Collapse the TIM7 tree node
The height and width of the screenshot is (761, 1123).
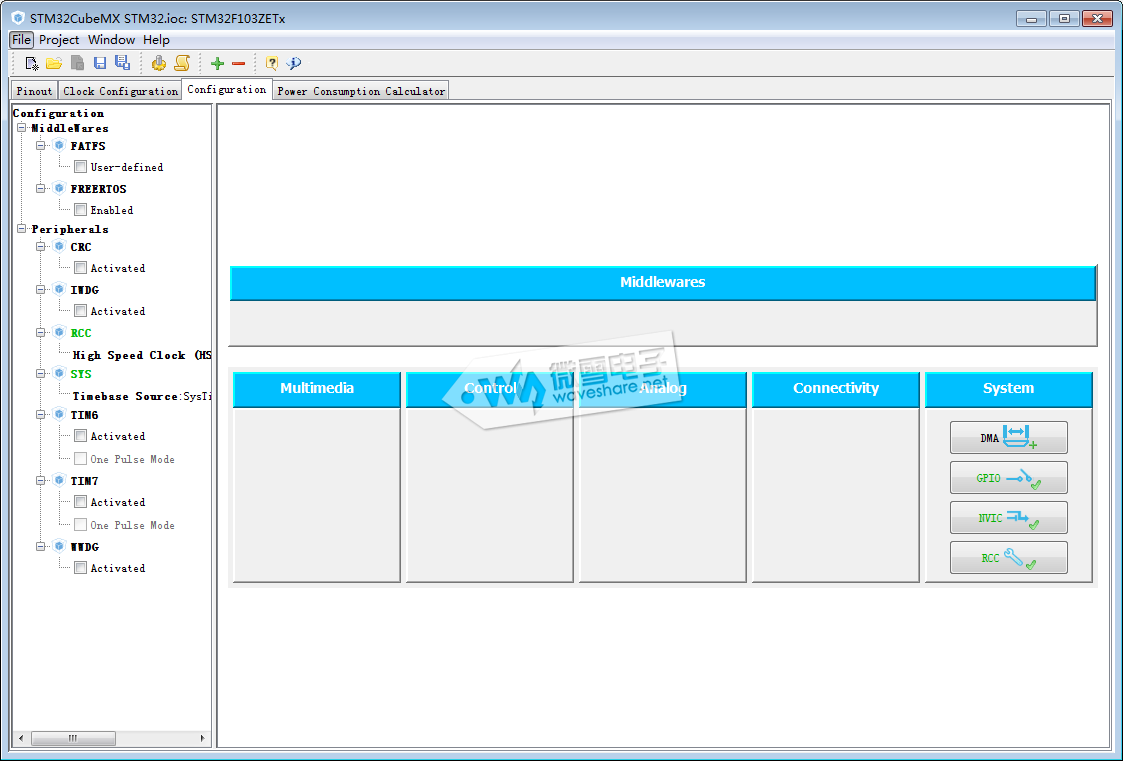pyautogui.click(x=41, y=480)
